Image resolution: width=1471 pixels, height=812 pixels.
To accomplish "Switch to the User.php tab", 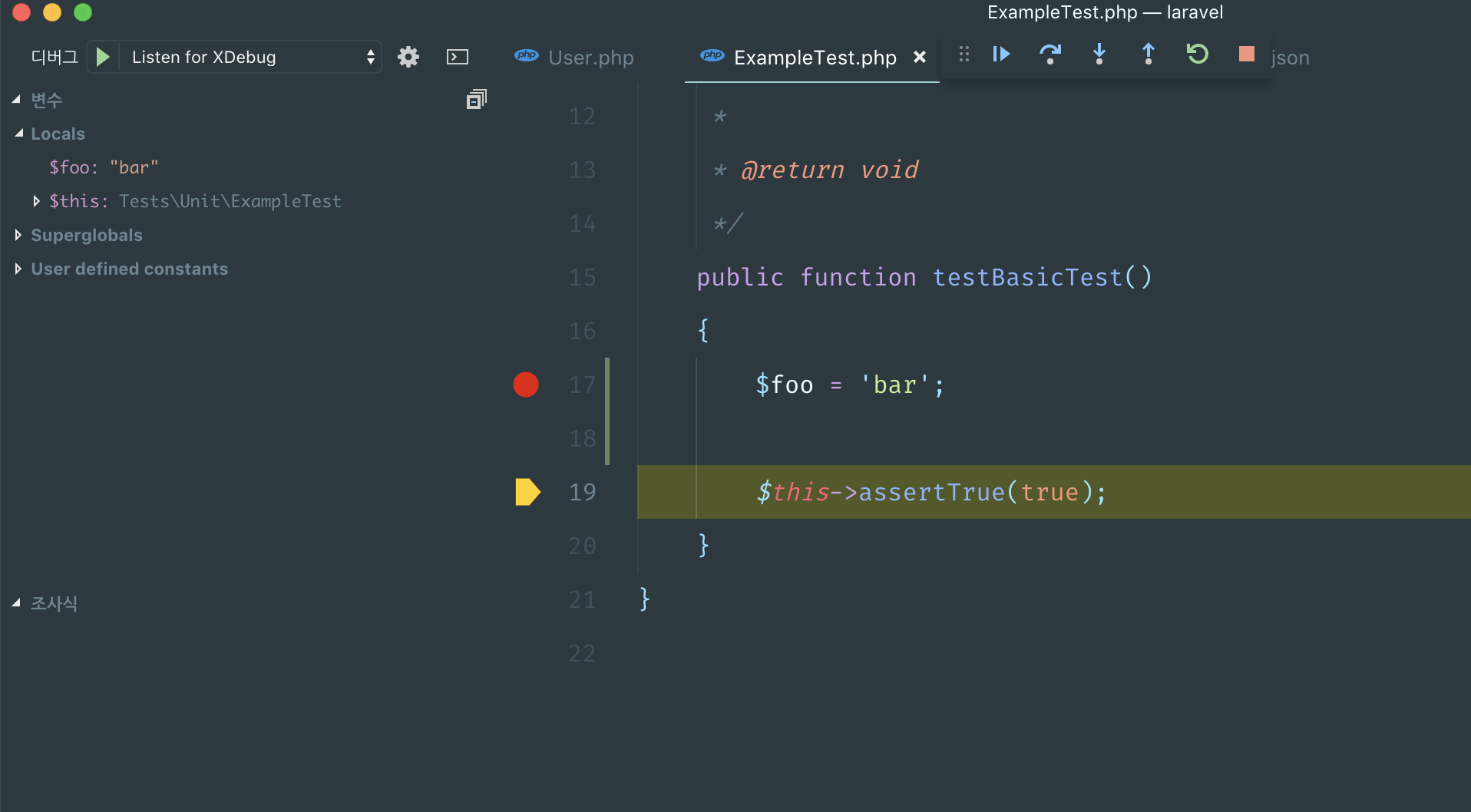I will [x=590, y=58].
